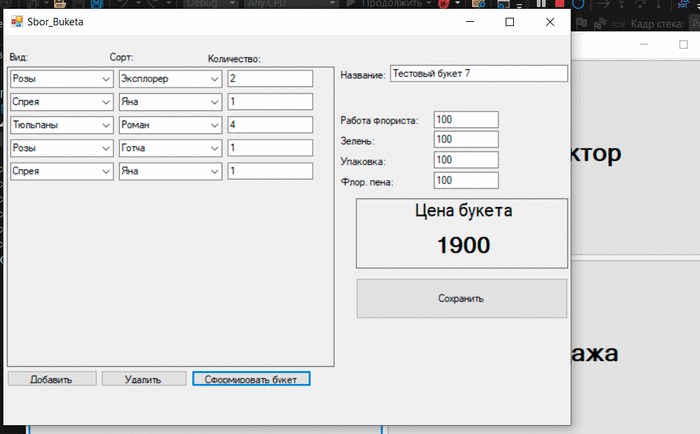Click the Количество column label
700x434 pixels.
[x=234, y=59]
